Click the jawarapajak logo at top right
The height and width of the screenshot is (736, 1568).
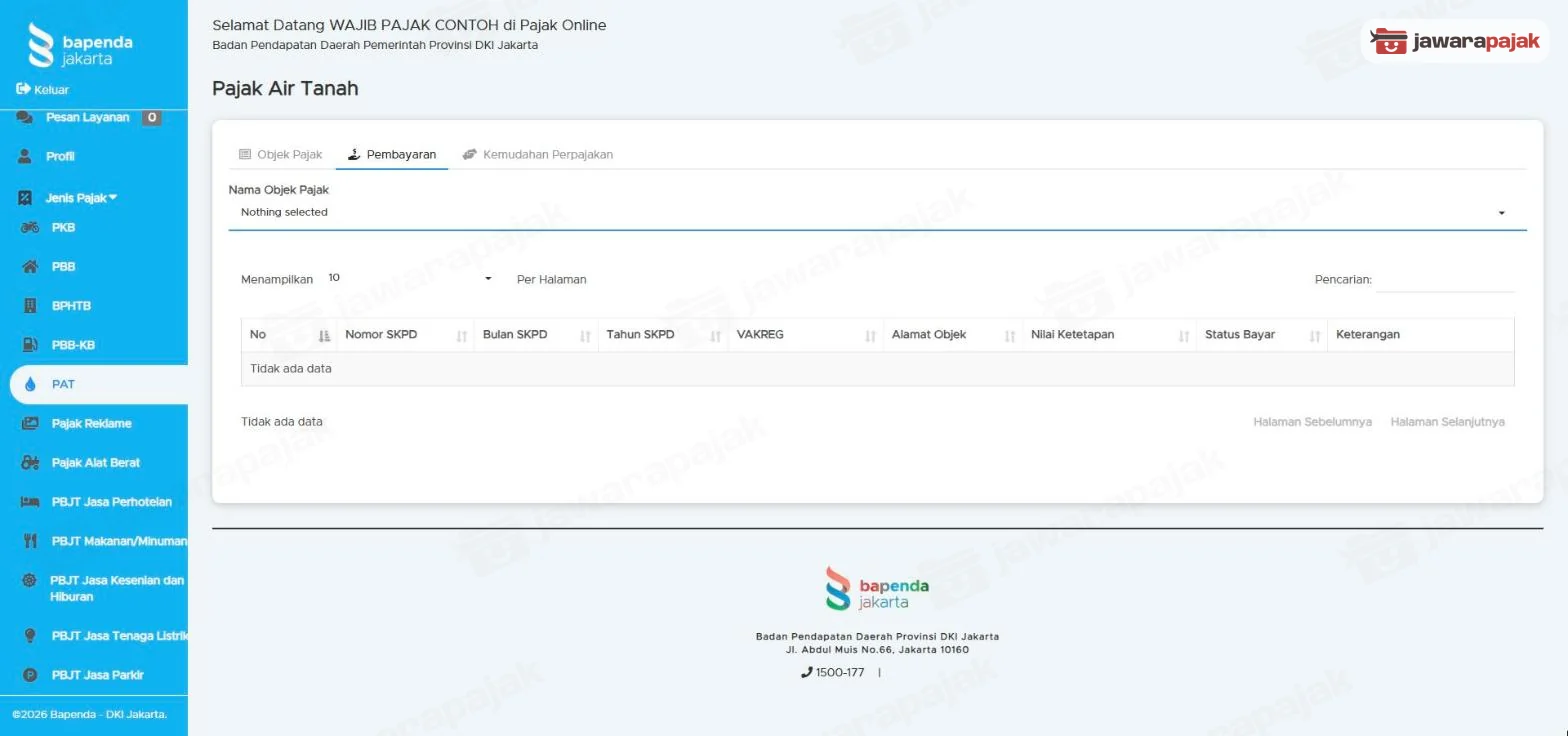tap(1455, 42)
